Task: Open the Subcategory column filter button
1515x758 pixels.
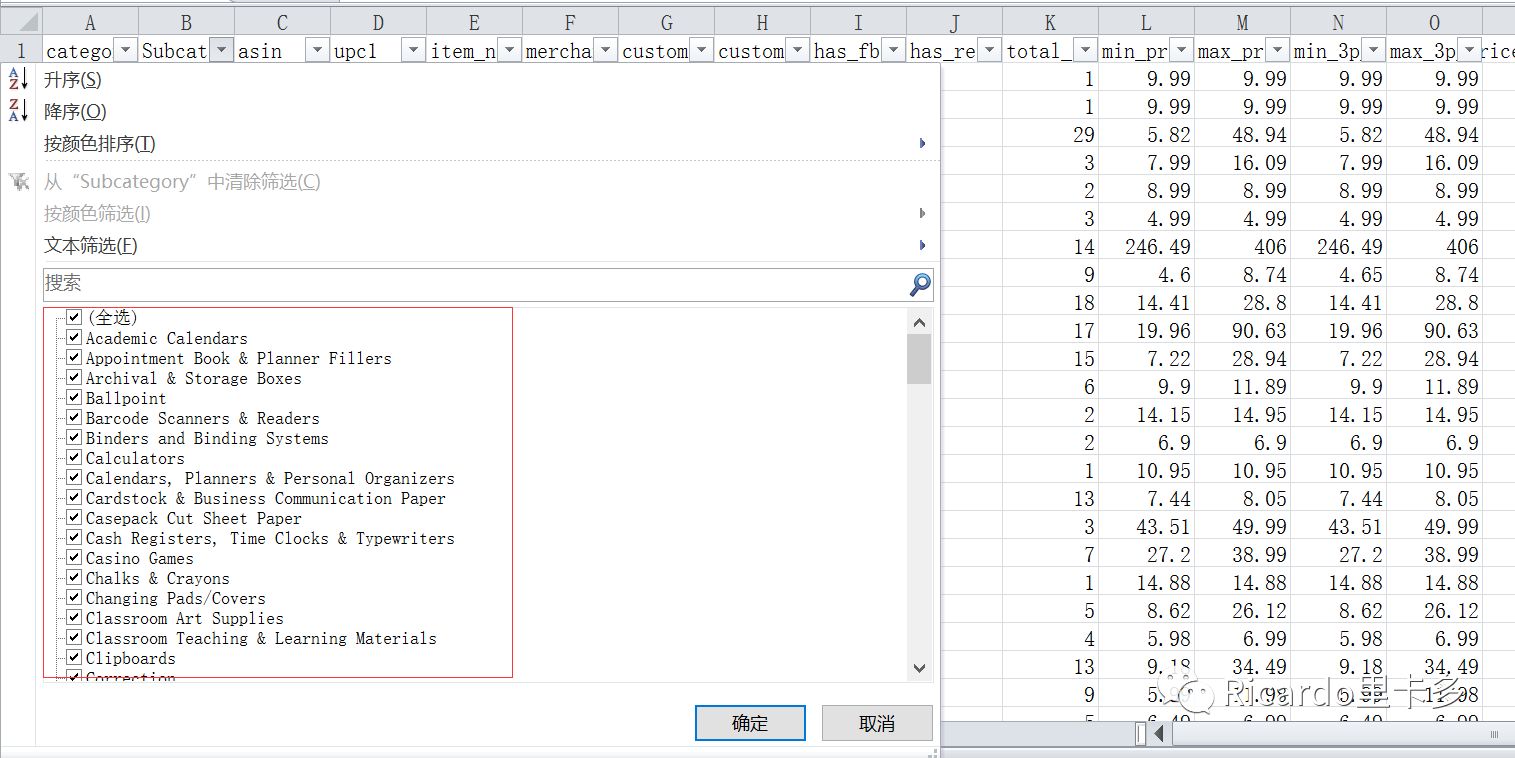Action: point(222,50)
